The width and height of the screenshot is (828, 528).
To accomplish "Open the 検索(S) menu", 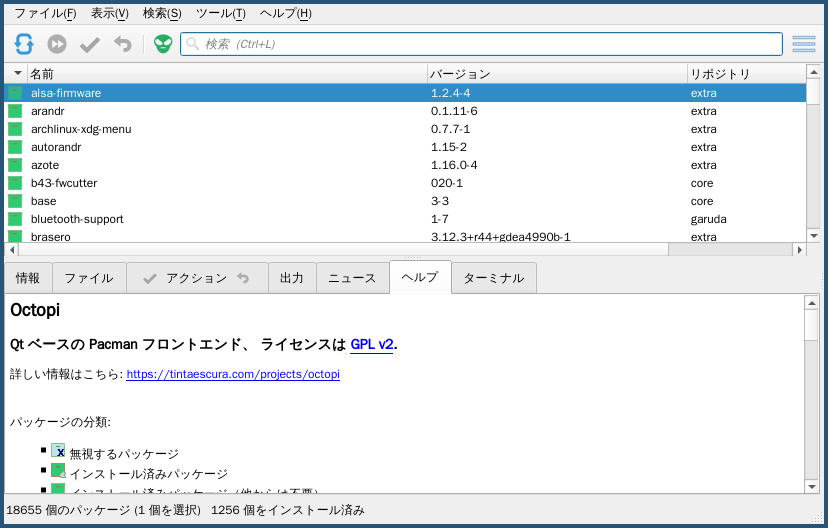I will tap(162, 13).
